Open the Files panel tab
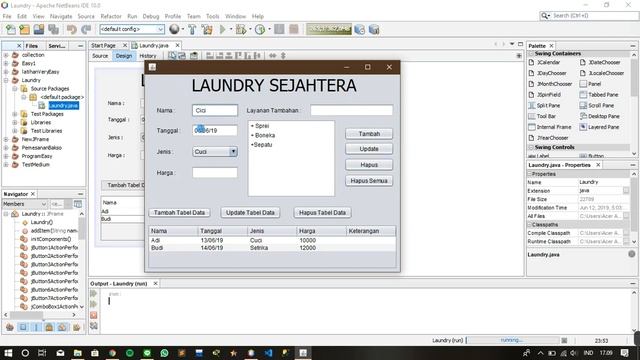 click(31, 46)
